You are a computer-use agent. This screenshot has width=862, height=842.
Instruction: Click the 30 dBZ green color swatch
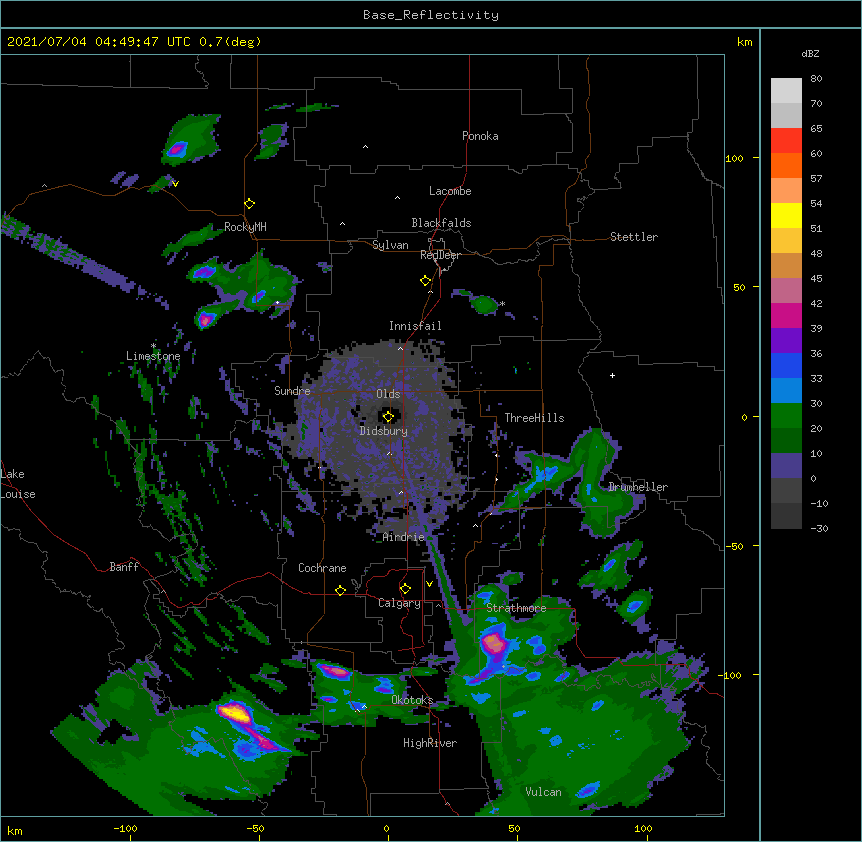[x=786, y=416]
